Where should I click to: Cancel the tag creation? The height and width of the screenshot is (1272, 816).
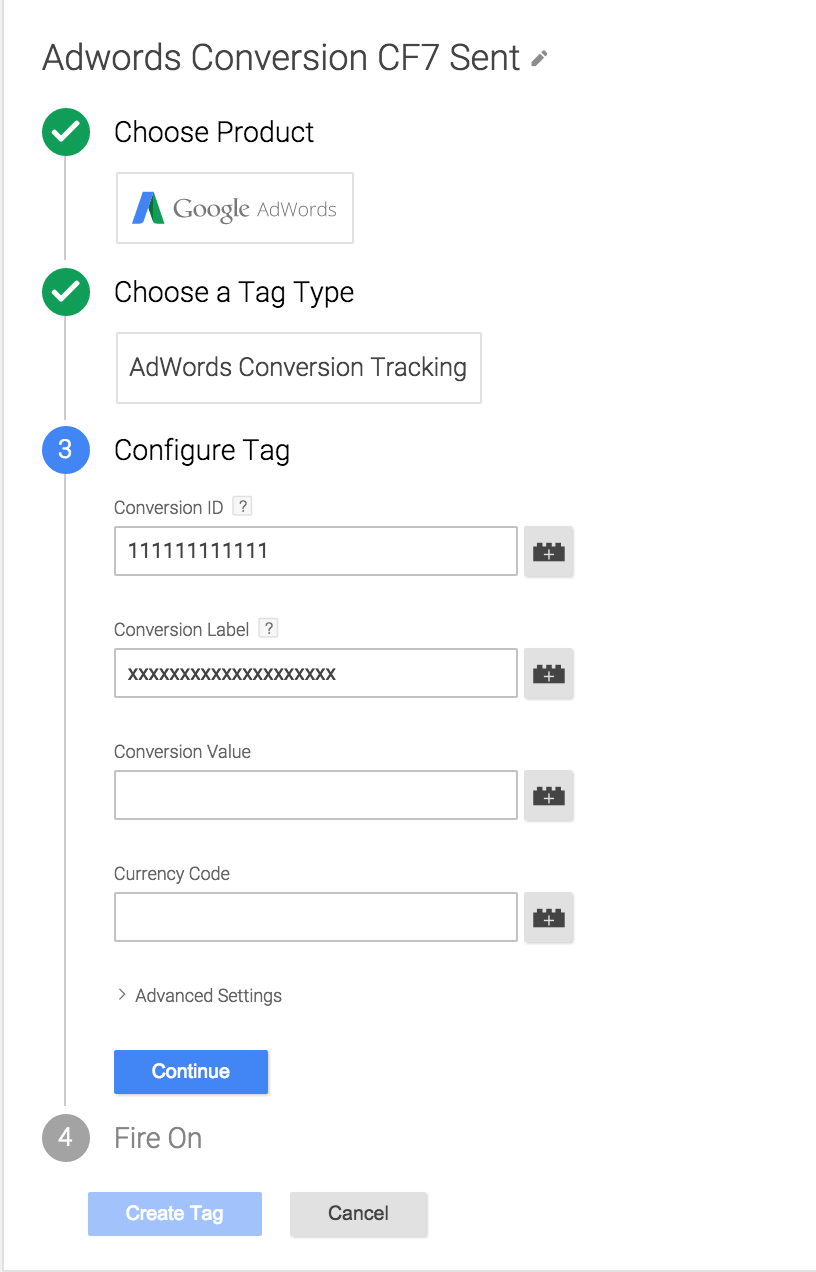coord(358,1213)
